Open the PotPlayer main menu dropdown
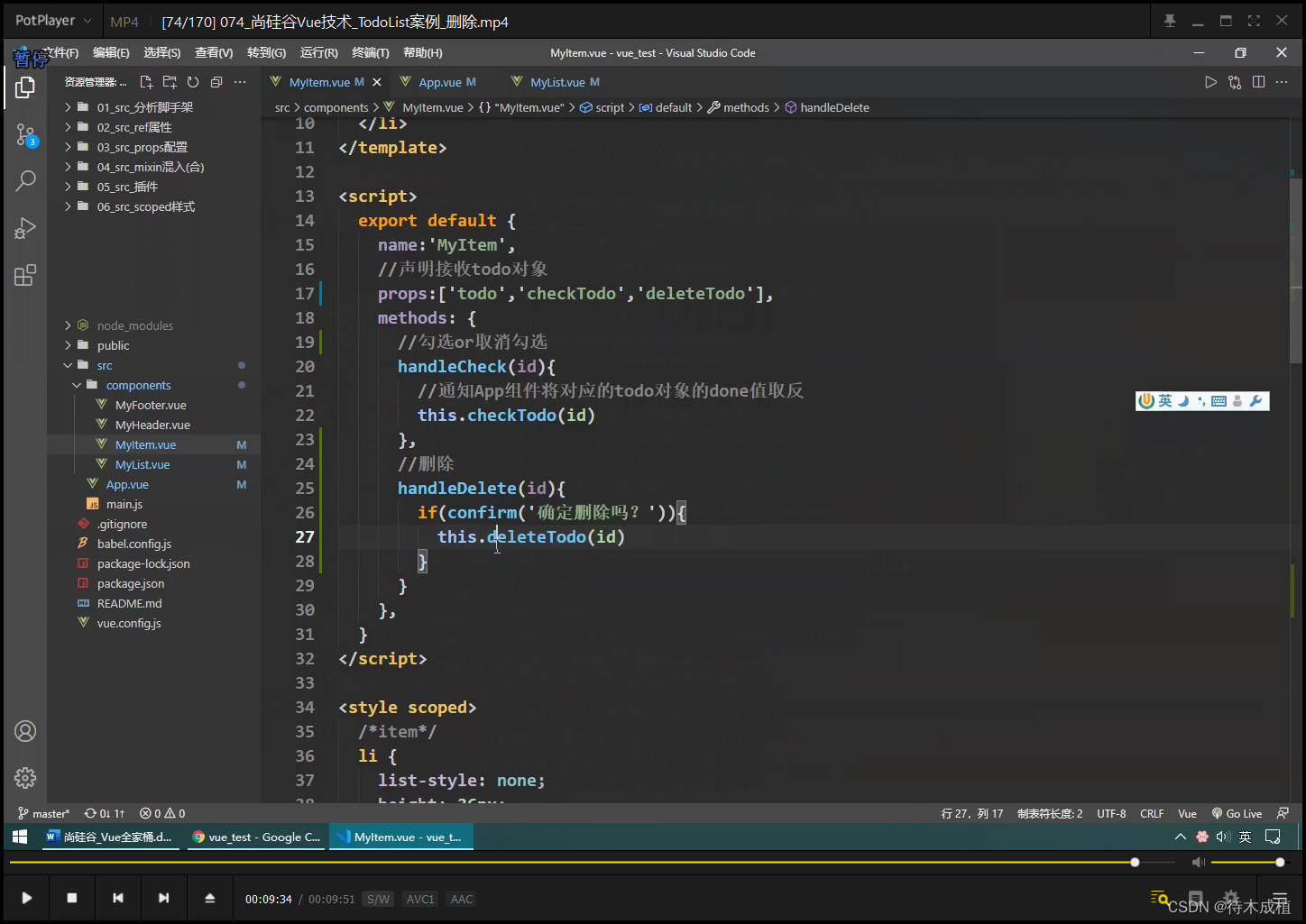1306x924 pixels. 52,21
